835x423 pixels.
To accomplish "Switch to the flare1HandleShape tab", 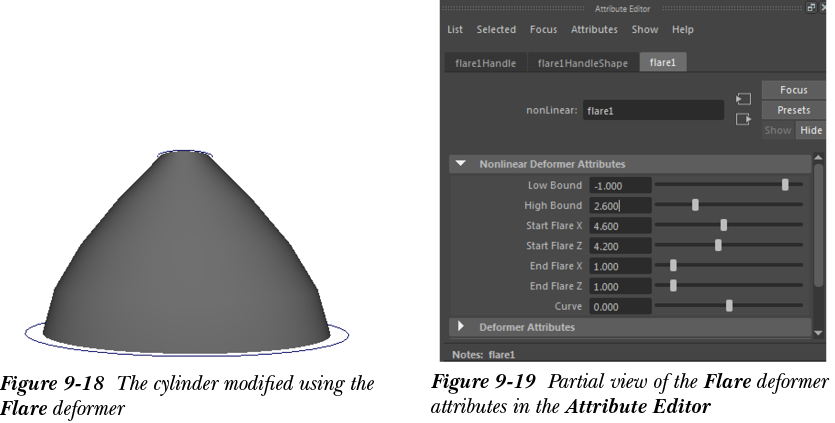I will point(582,63).
